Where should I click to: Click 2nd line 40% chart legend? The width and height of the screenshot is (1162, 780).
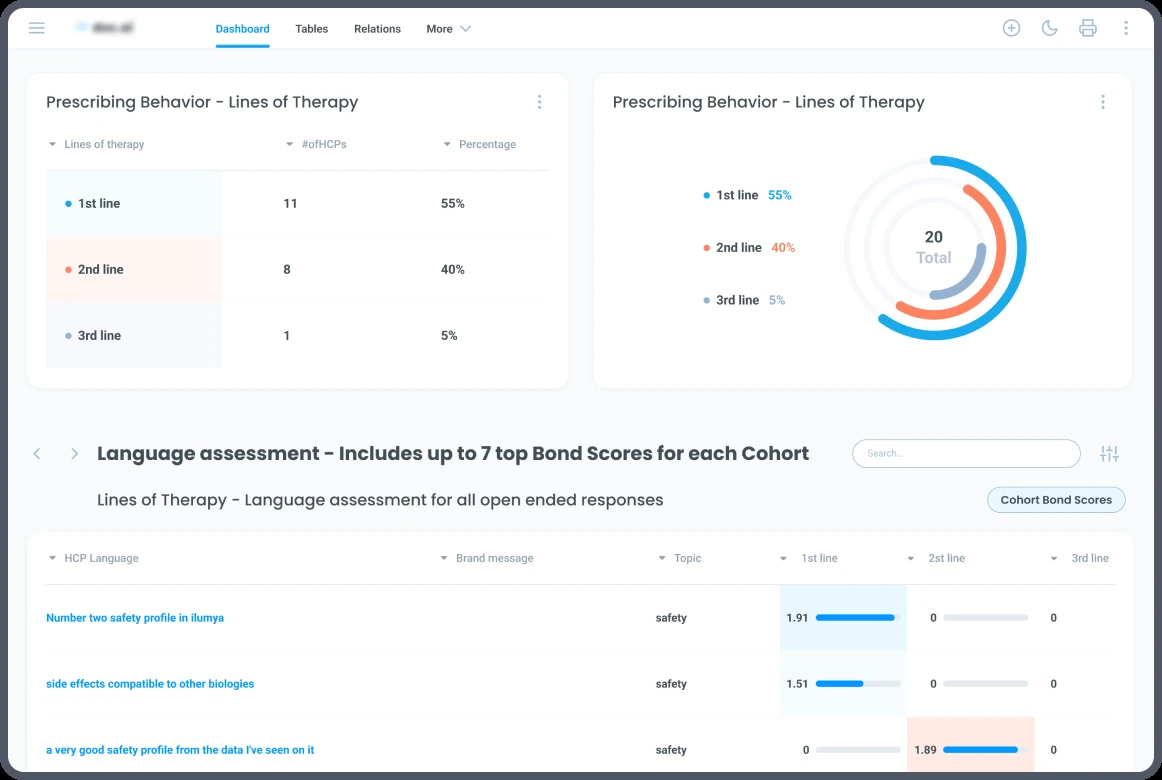pyautogui.click(x=748, y=247)
